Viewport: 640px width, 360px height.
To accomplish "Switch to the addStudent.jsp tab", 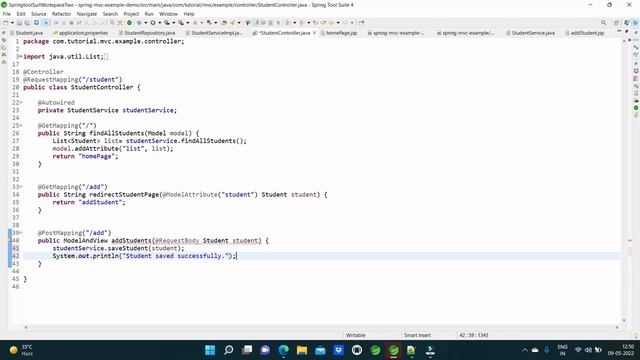I will [x=585, y=33].
